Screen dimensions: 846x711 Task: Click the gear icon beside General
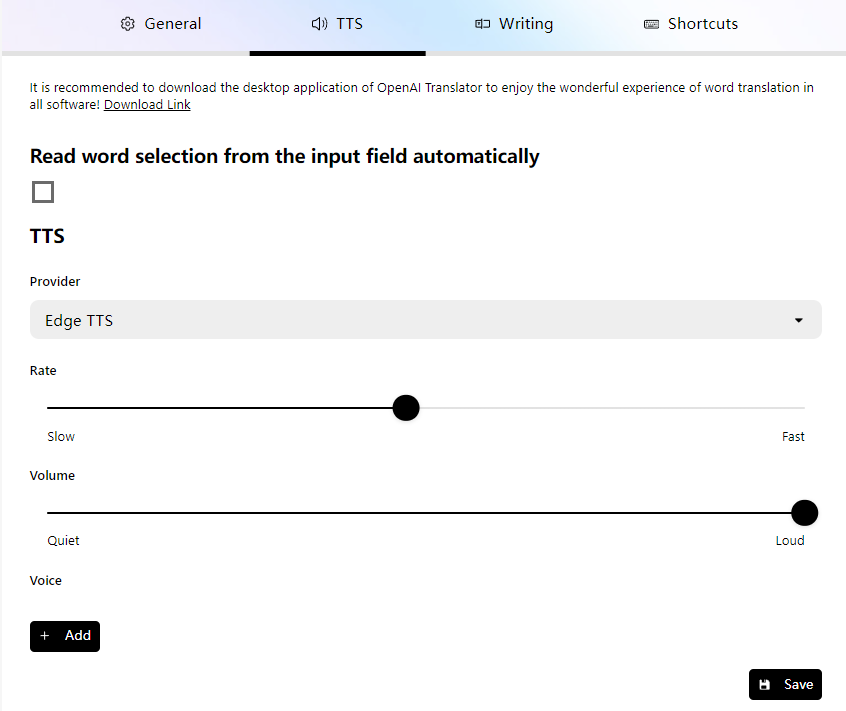(127, 24)
